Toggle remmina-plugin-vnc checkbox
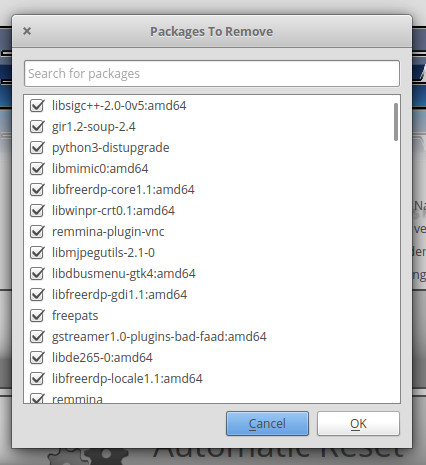This screenshot has height=465, width=426. (x=37, y=232)
